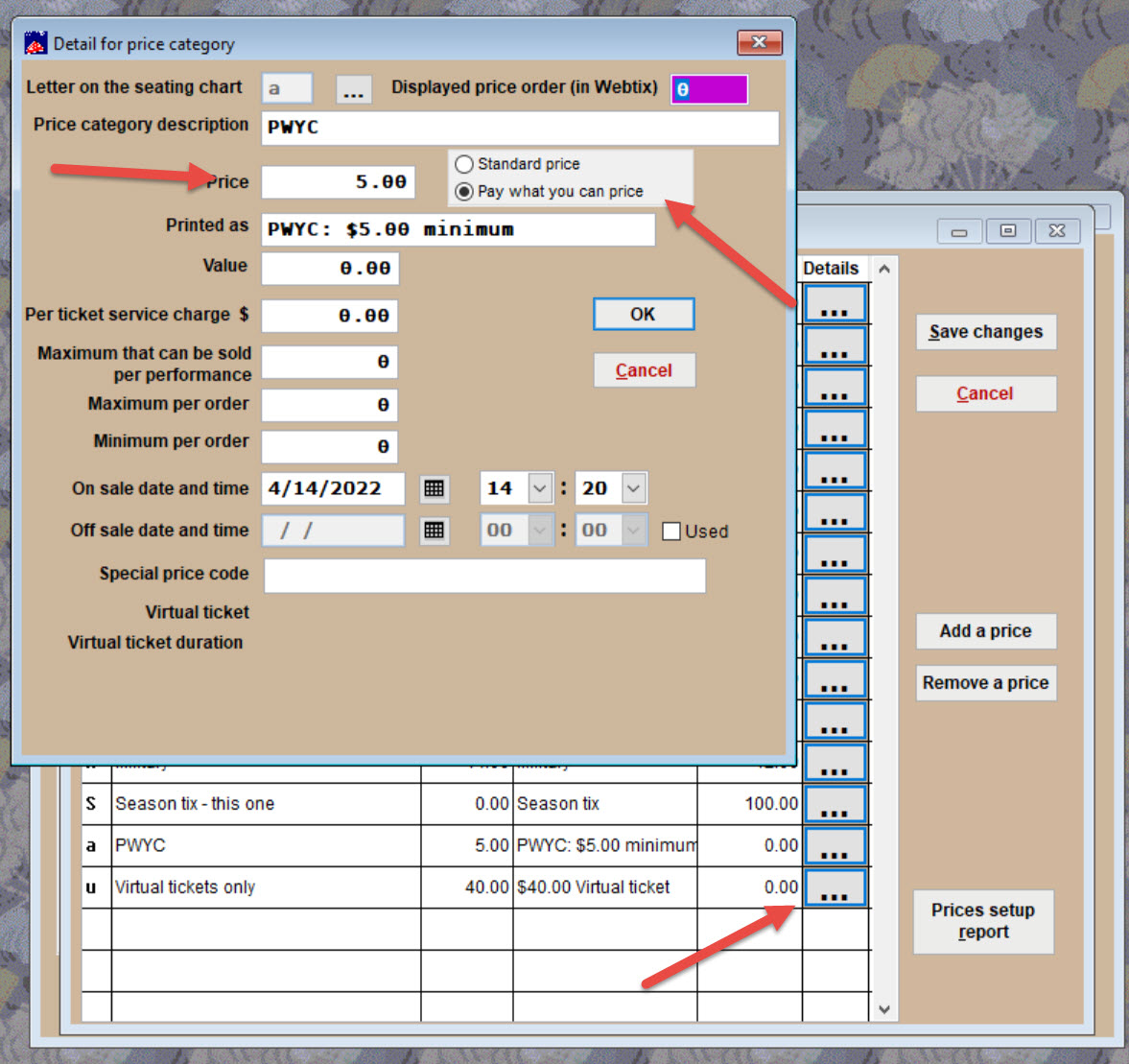Click the application icon in dialog title bar
This screenshot has height=1064, width=1129.
click(x=36, y=43)
